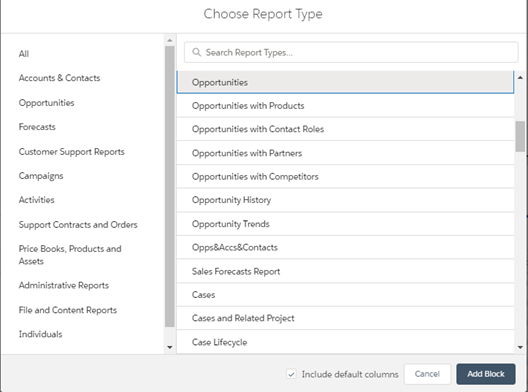Open Administrative Reports category

(64, 286)
